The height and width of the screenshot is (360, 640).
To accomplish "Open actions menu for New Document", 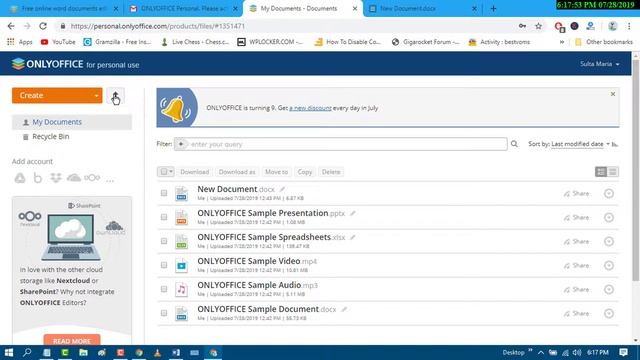I will click(x=609, y=193).
